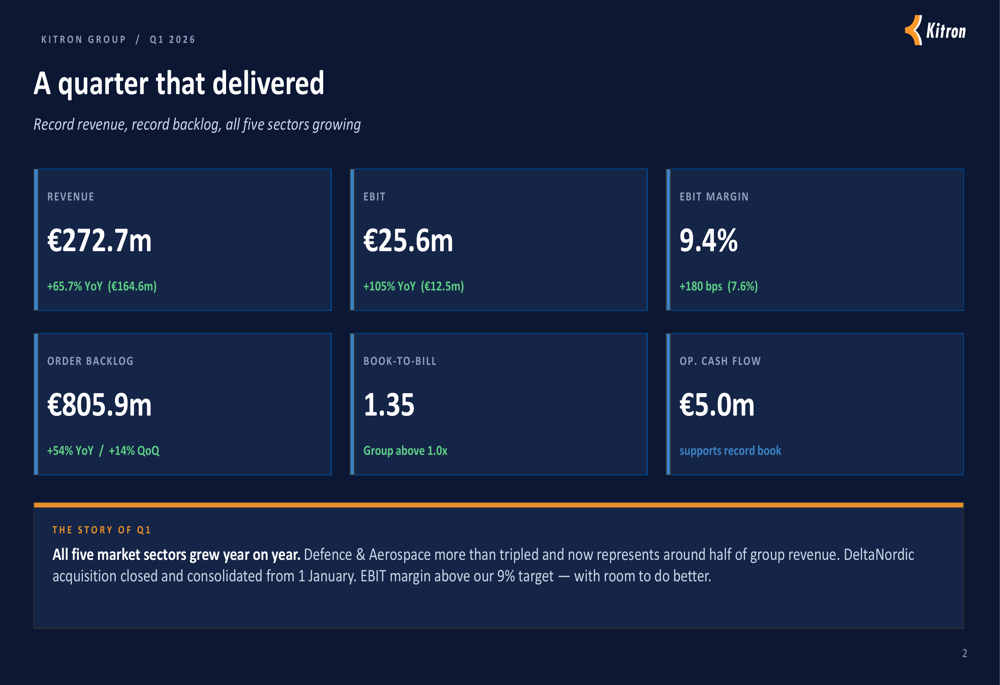Click the "Group above 1.0x" caption

pyautogui.click(x=405, y=451)
